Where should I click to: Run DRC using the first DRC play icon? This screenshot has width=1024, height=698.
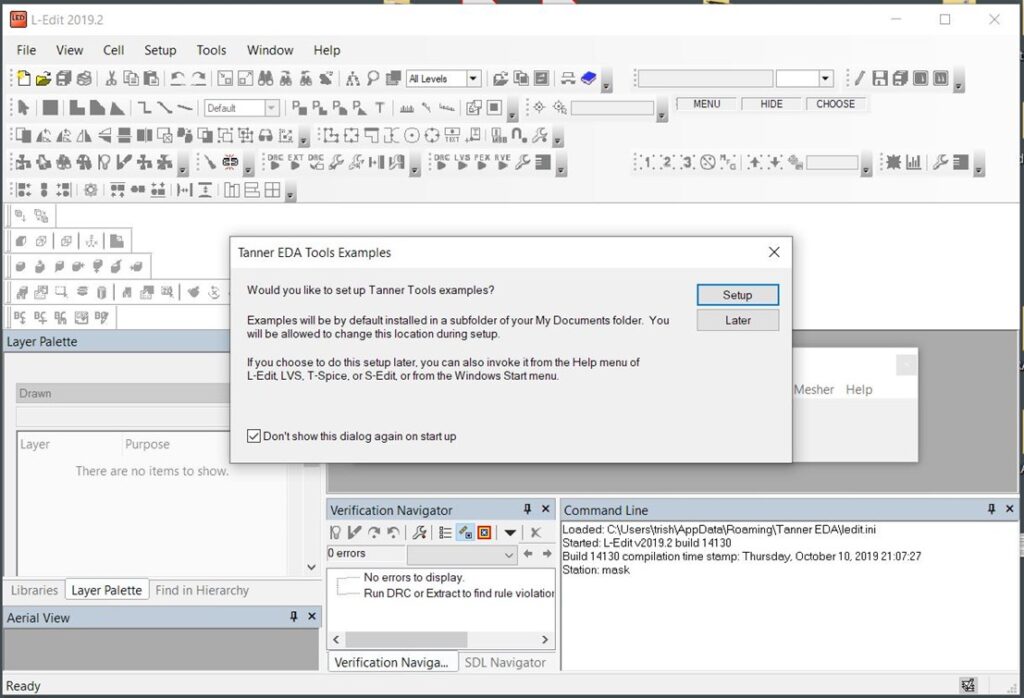276,162
